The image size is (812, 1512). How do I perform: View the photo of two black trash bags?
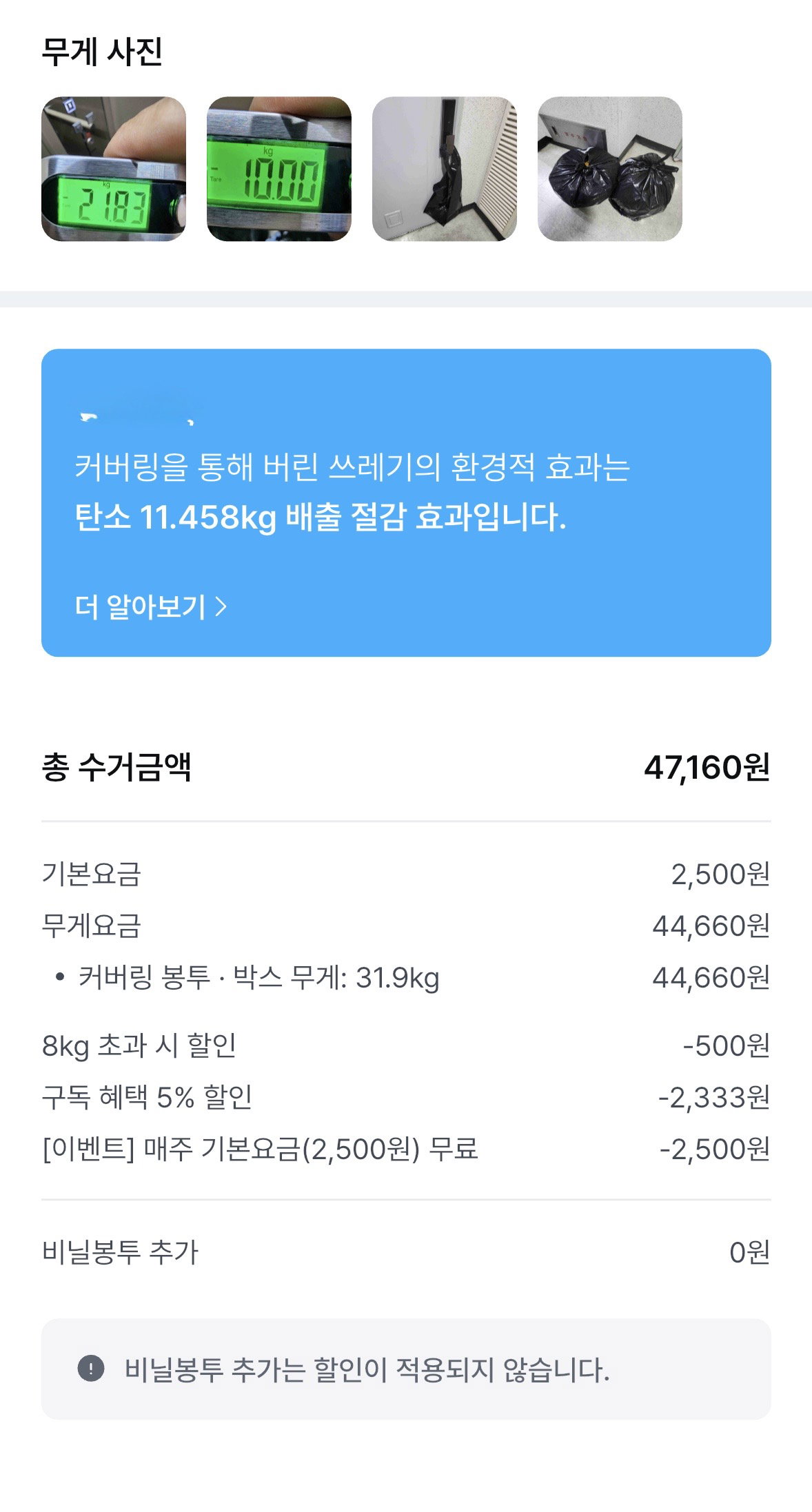click(610, 169)
